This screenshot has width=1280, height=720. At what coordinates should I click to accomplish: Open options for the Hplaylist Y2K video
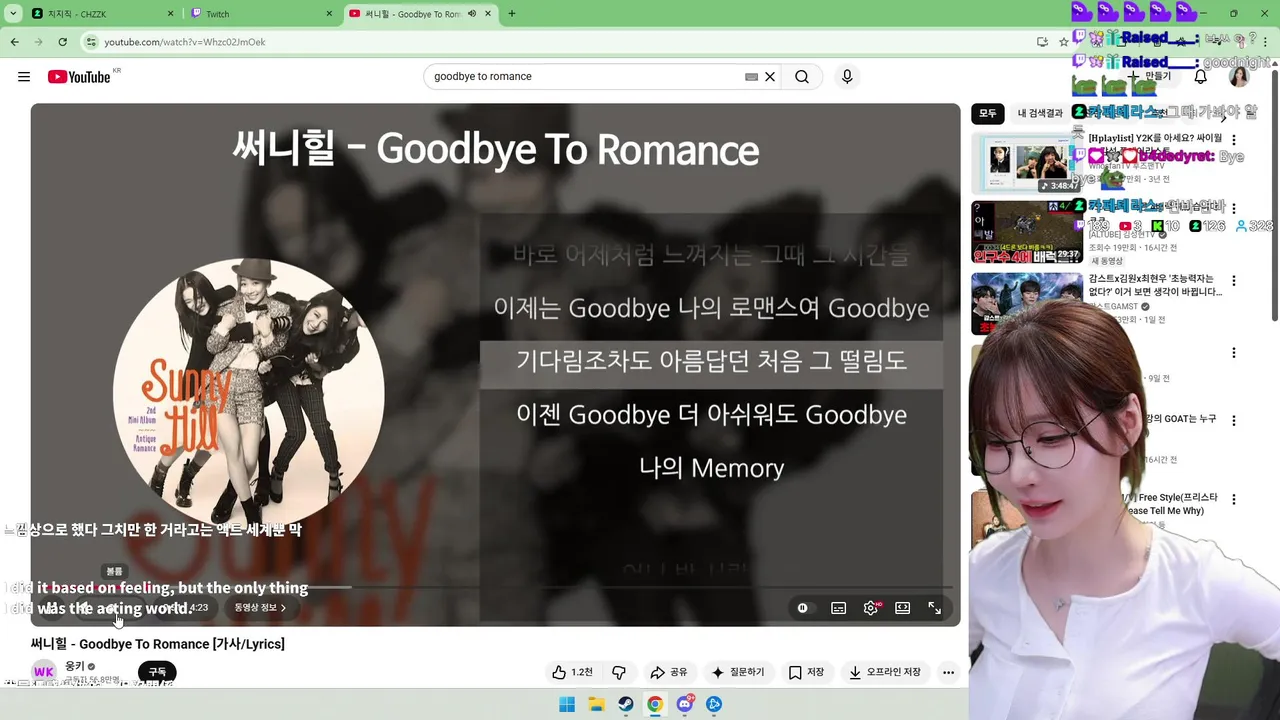coord(1234,140)
